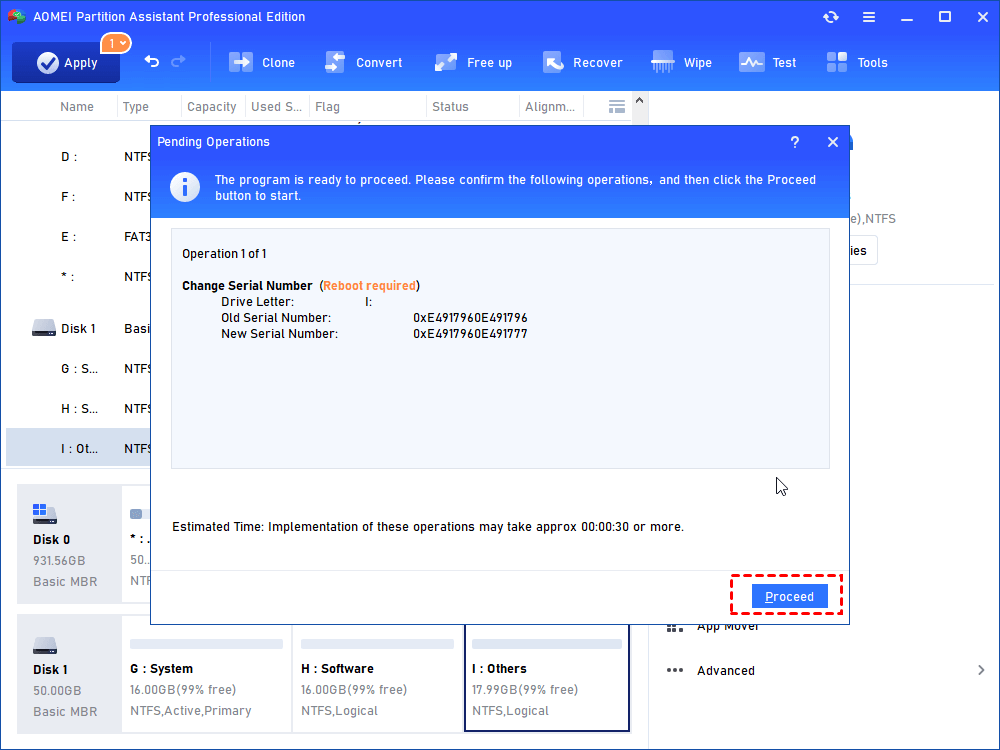The height and width of the screenshot is (750, 1000).
Task: Click the help question mark in Pending Operations dialog
Action: [794, 142]
